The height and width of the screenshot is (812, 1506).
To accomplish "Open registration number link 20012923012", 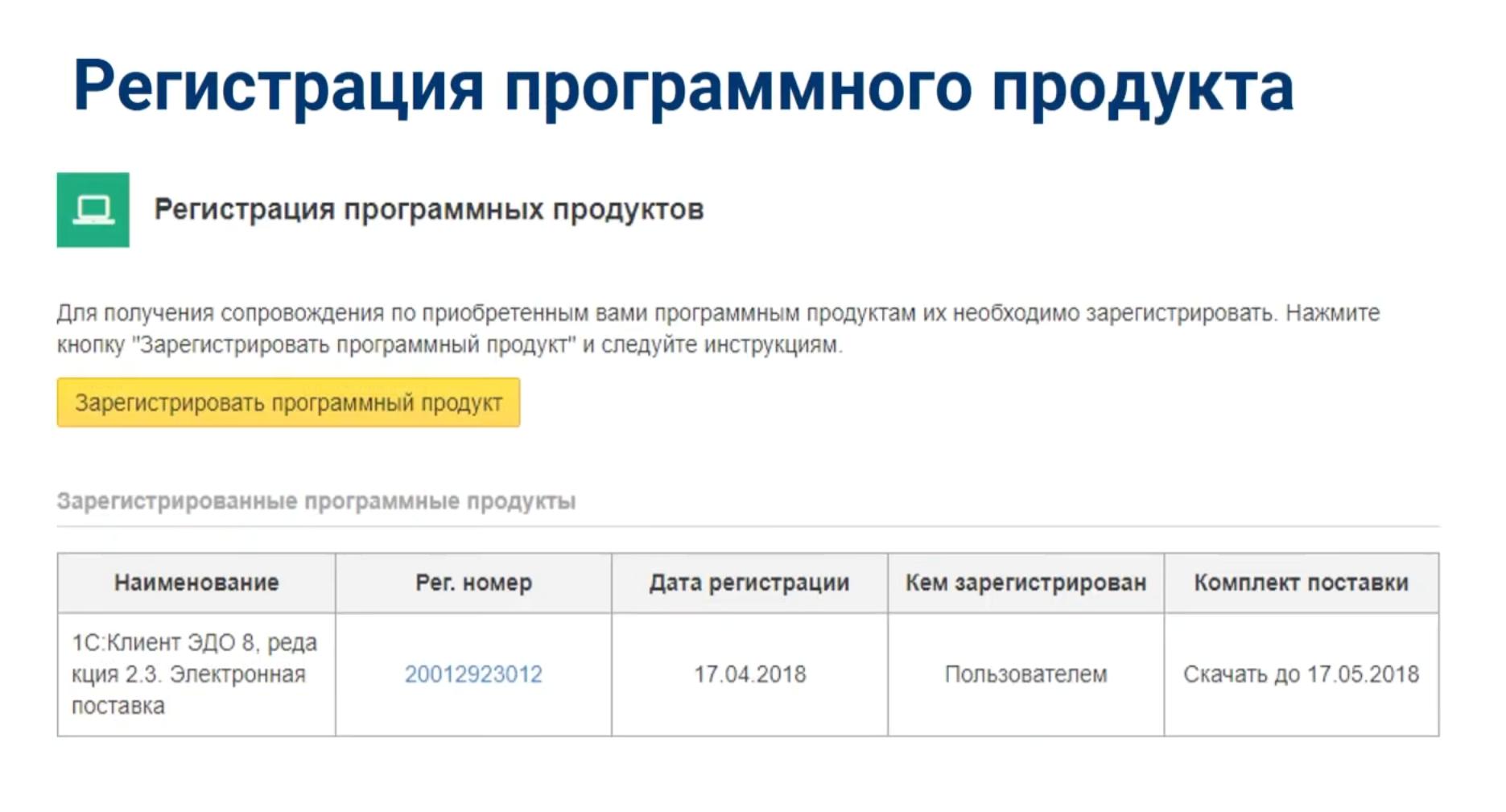I will tap(473, 674).
